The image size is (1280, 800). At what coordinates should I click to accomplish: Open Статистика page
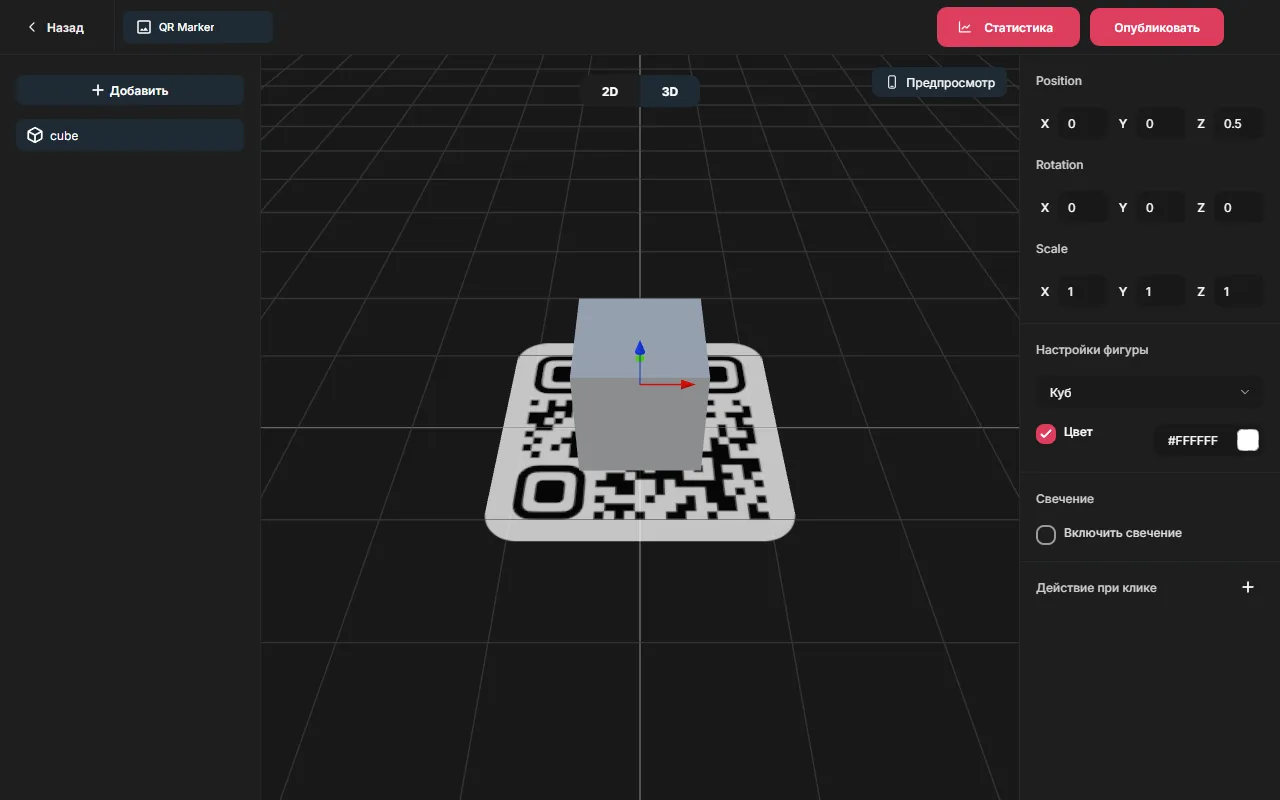(1008, 27)
